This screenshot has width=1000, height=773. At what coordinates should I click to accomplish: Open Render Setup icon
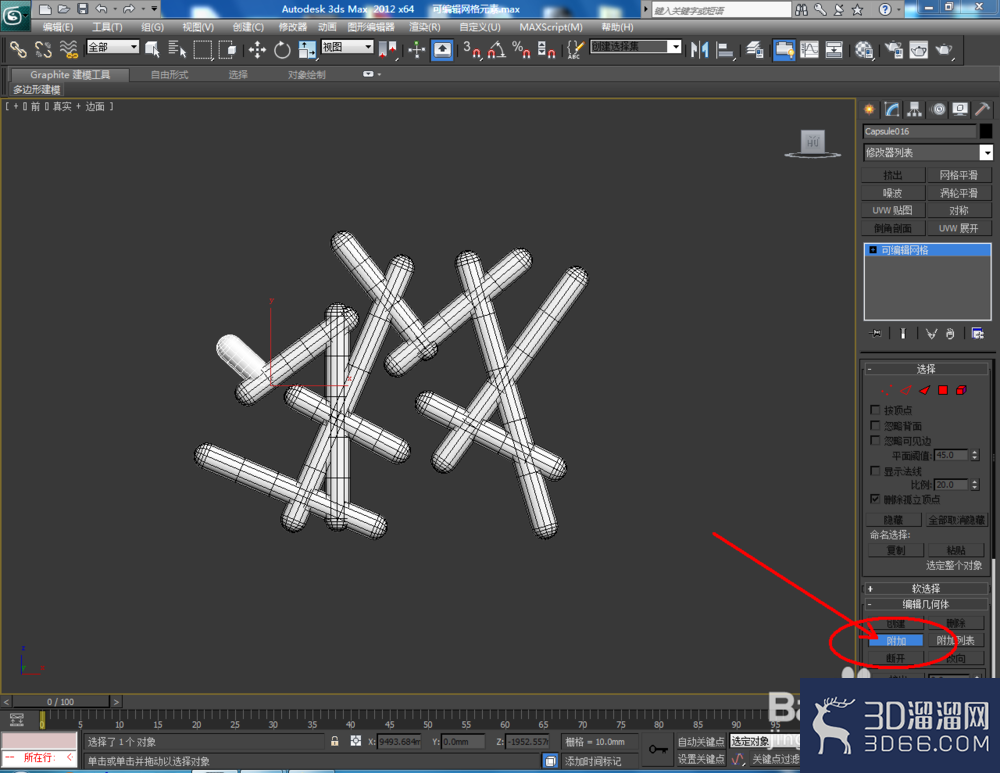click(894, 50)
